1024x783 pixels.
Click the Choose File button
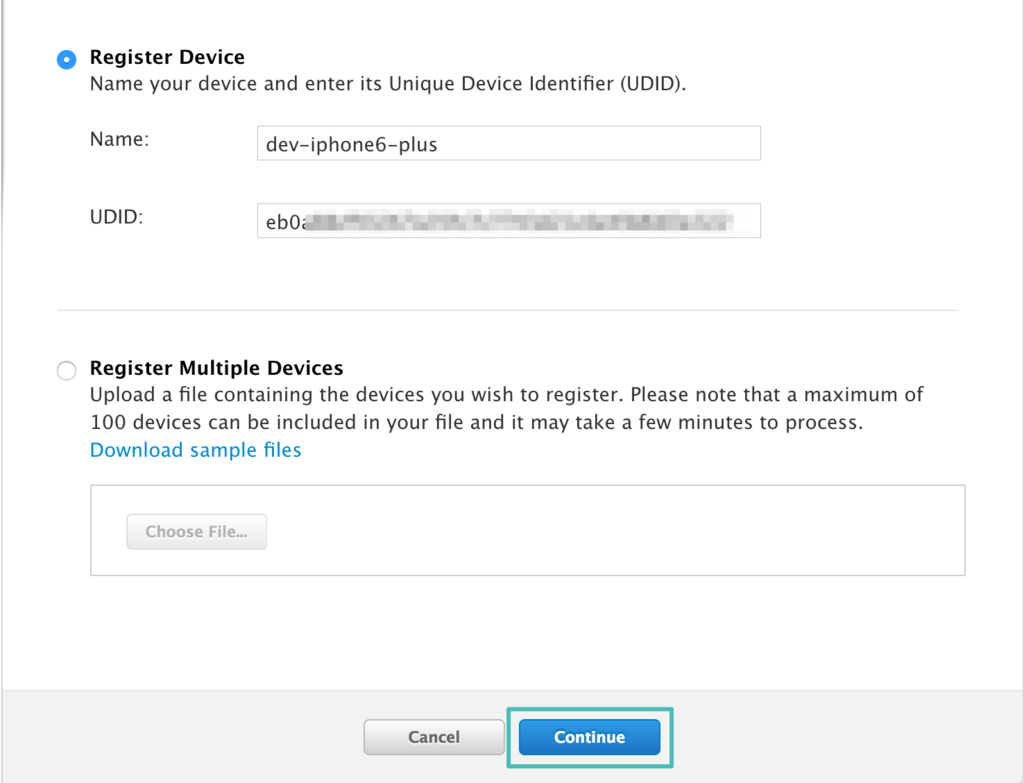tap(197, 532)
